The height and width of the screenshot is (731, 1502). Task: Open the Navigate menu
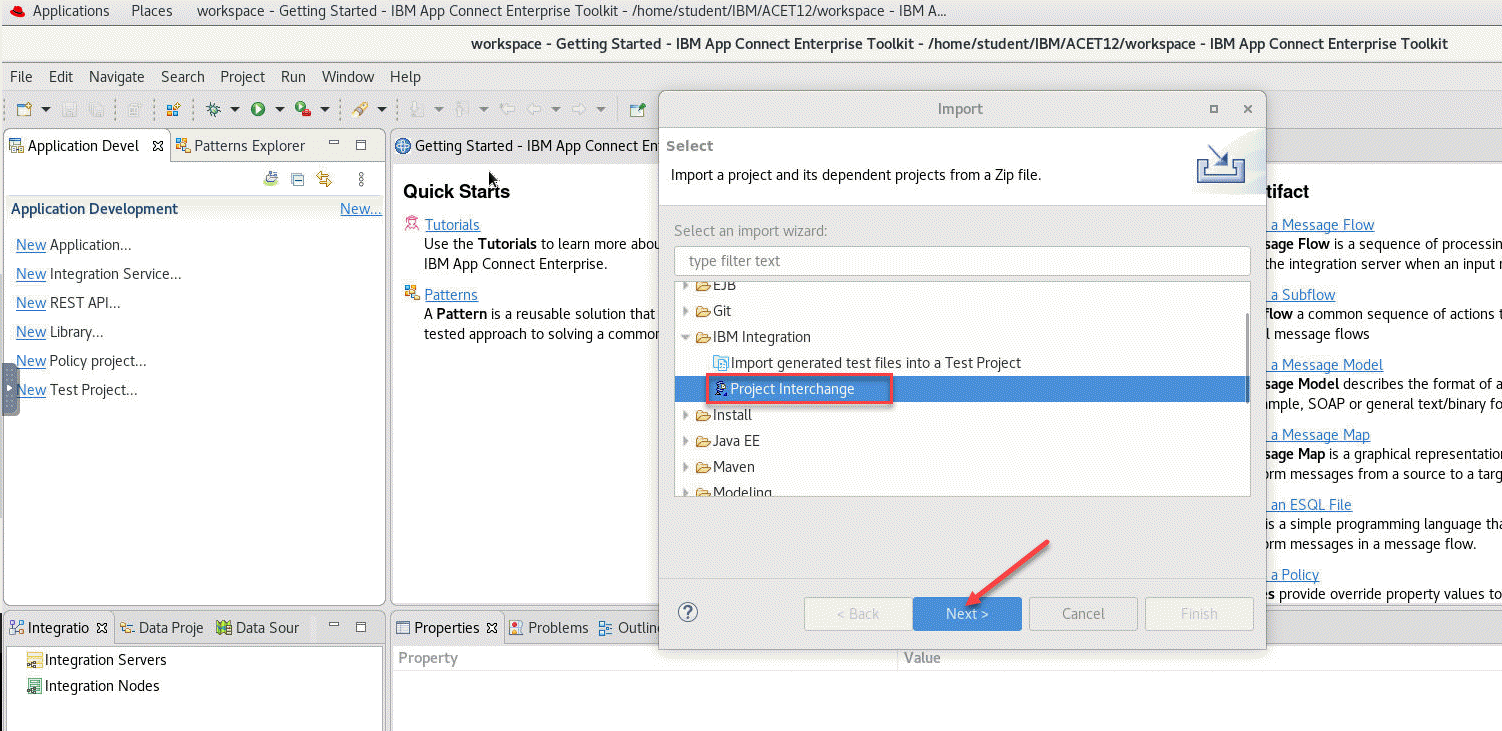click(x=116, y=77)
